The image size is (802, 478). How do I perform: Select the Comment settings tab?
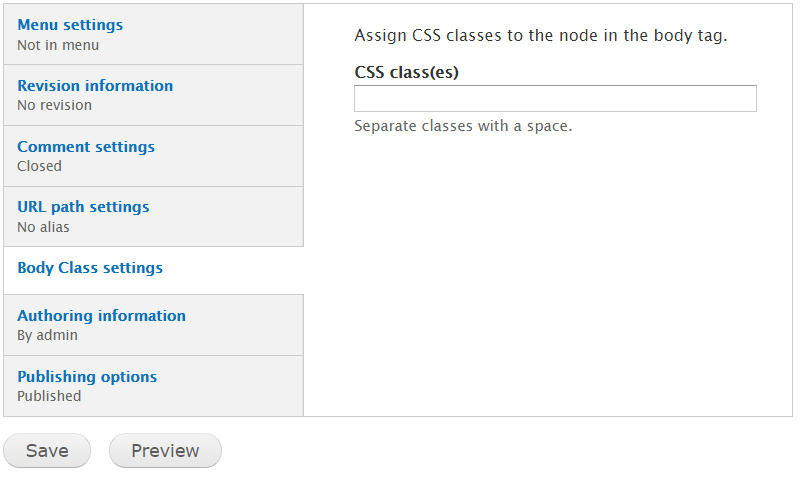coord(86,147)
